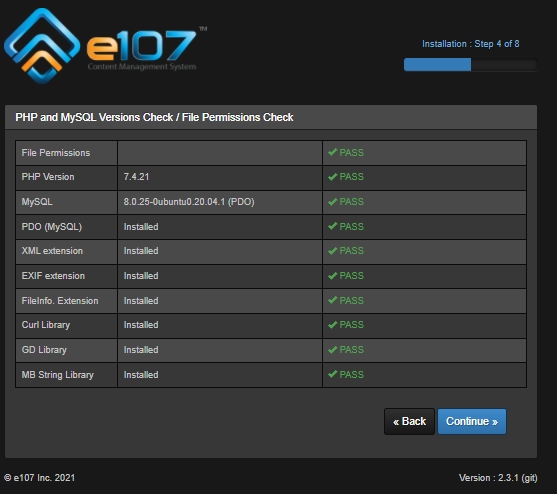The width and height of the screenshot is (557, 494).
Task: Click the MySQL row green checkmark
Action: click(332, 202)
